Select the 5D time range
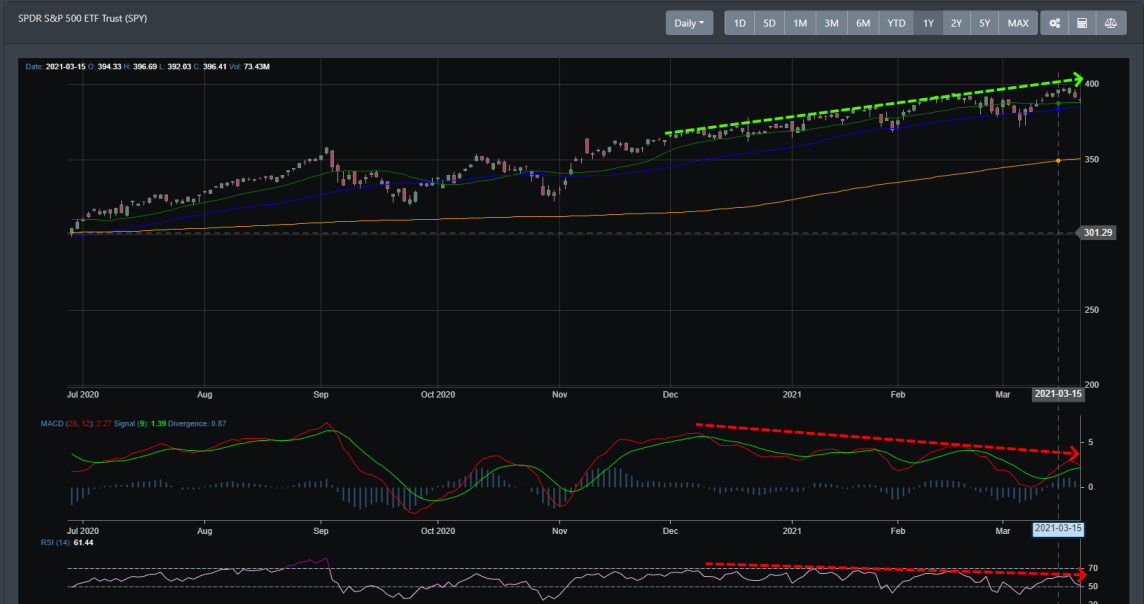 pyautogui.click(x=769, y=23)
